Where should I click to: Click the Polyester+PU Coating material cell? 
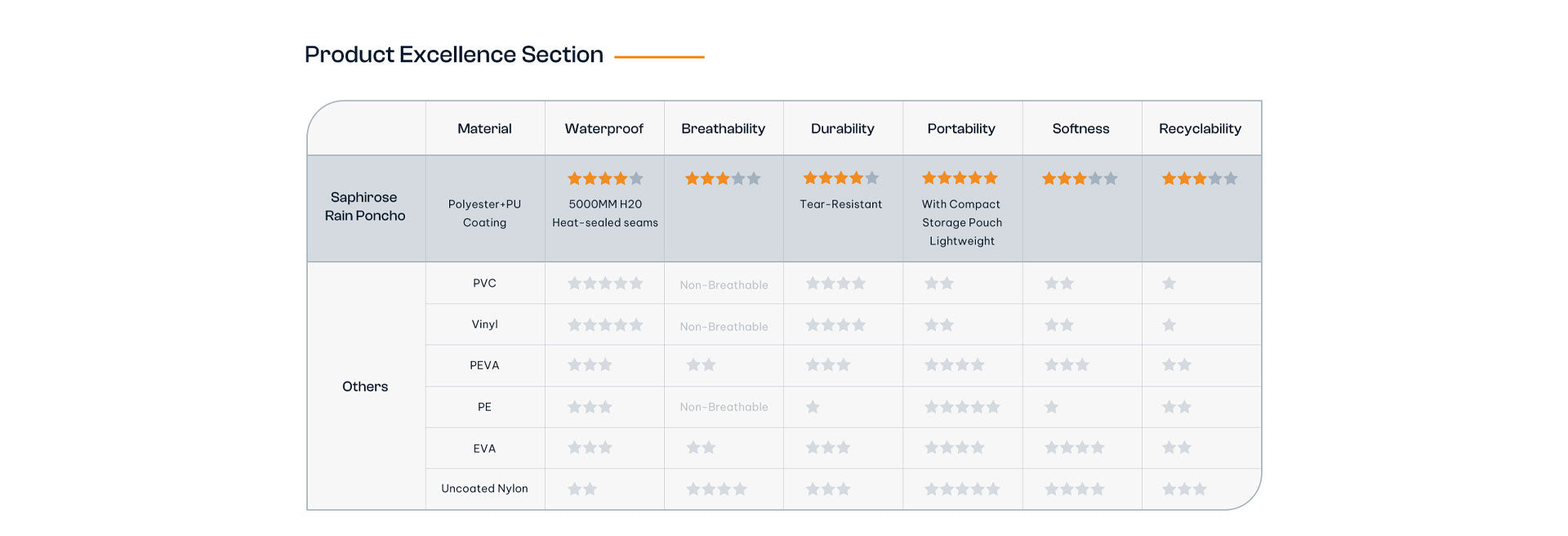click(484, 213)
